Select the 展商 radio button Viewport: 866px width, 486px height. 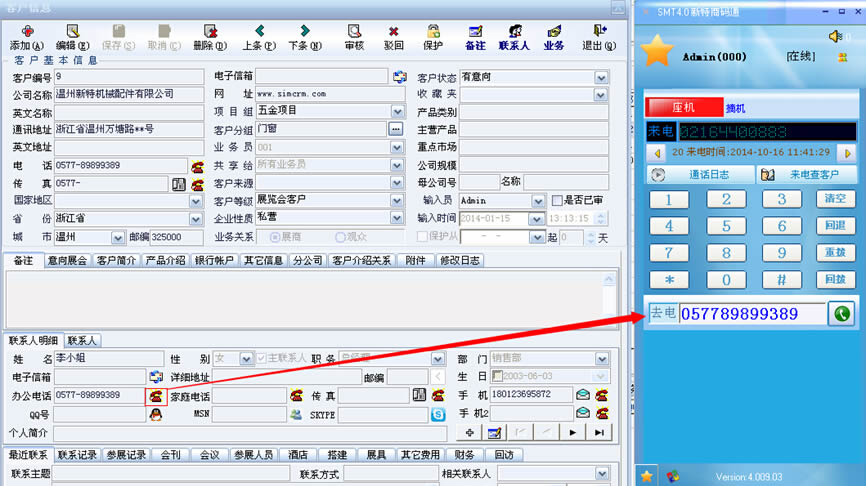tap(275, 237)
